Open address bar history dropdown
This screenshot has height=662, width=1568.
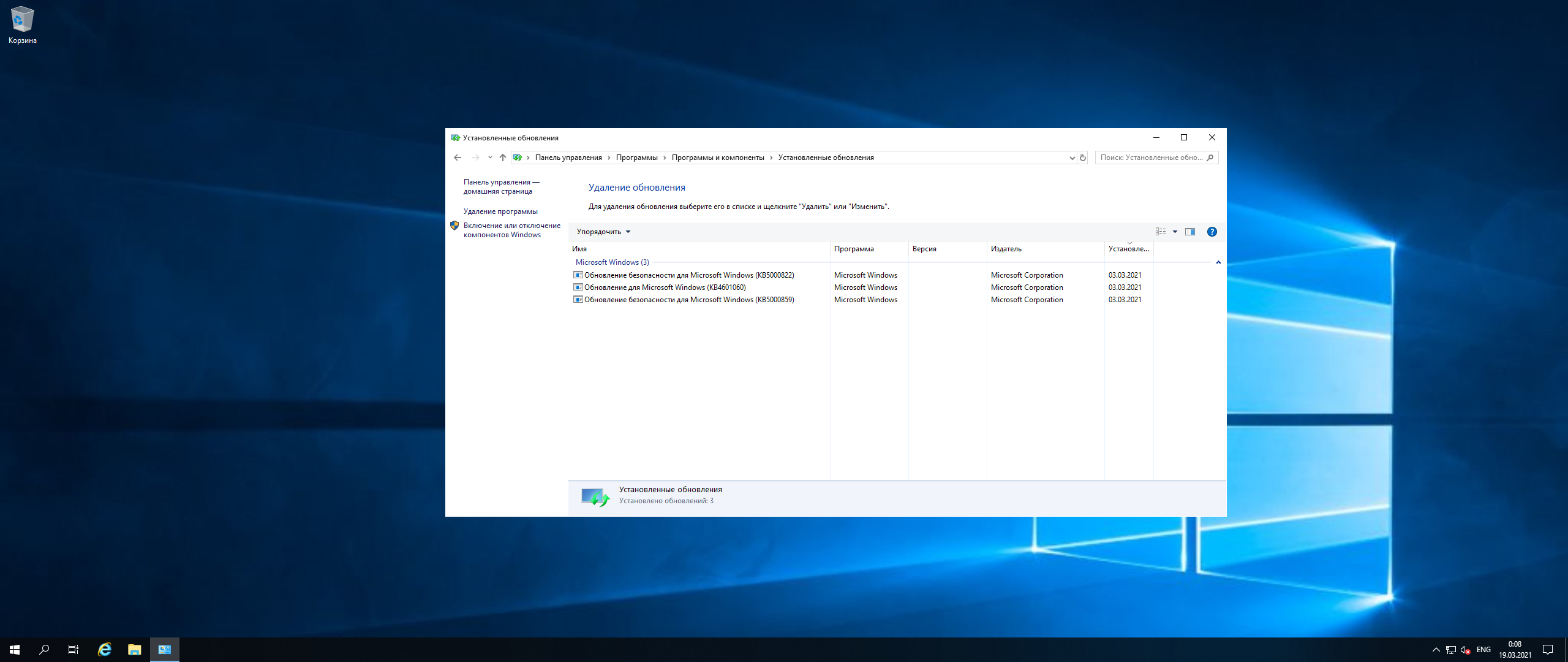[1072, 158]
